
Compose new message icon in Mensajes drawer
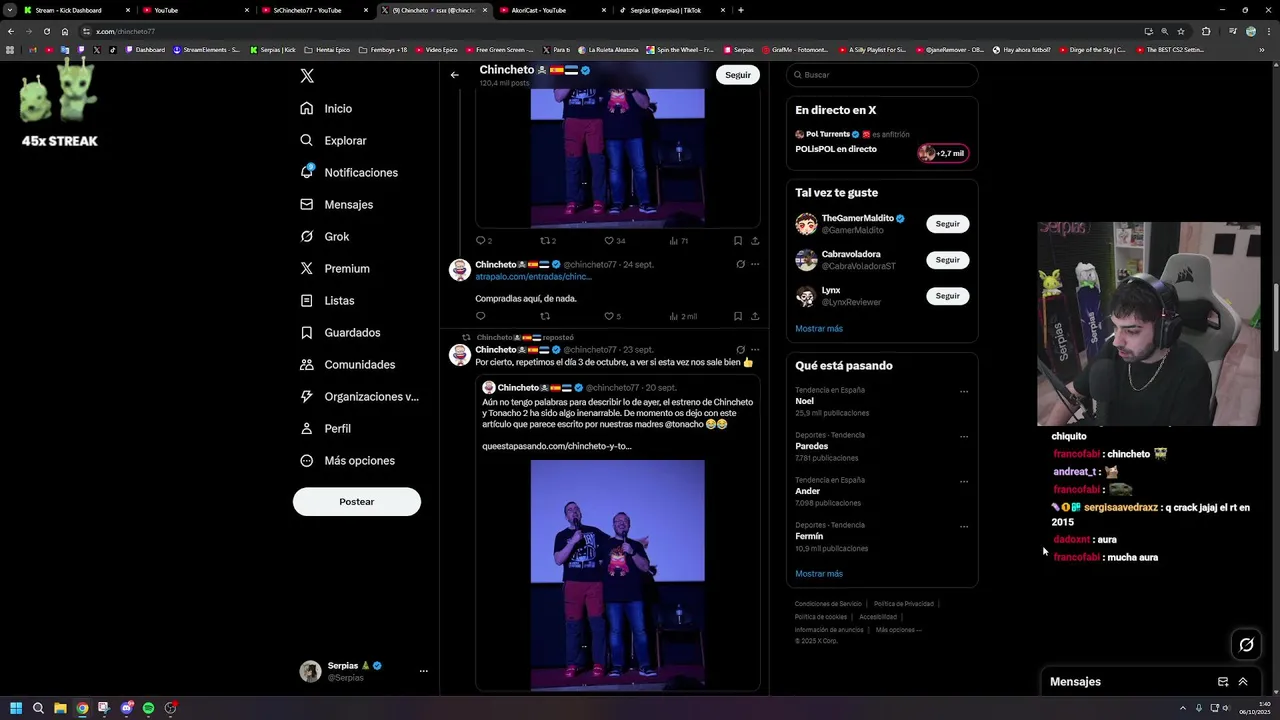point(1222,682)
